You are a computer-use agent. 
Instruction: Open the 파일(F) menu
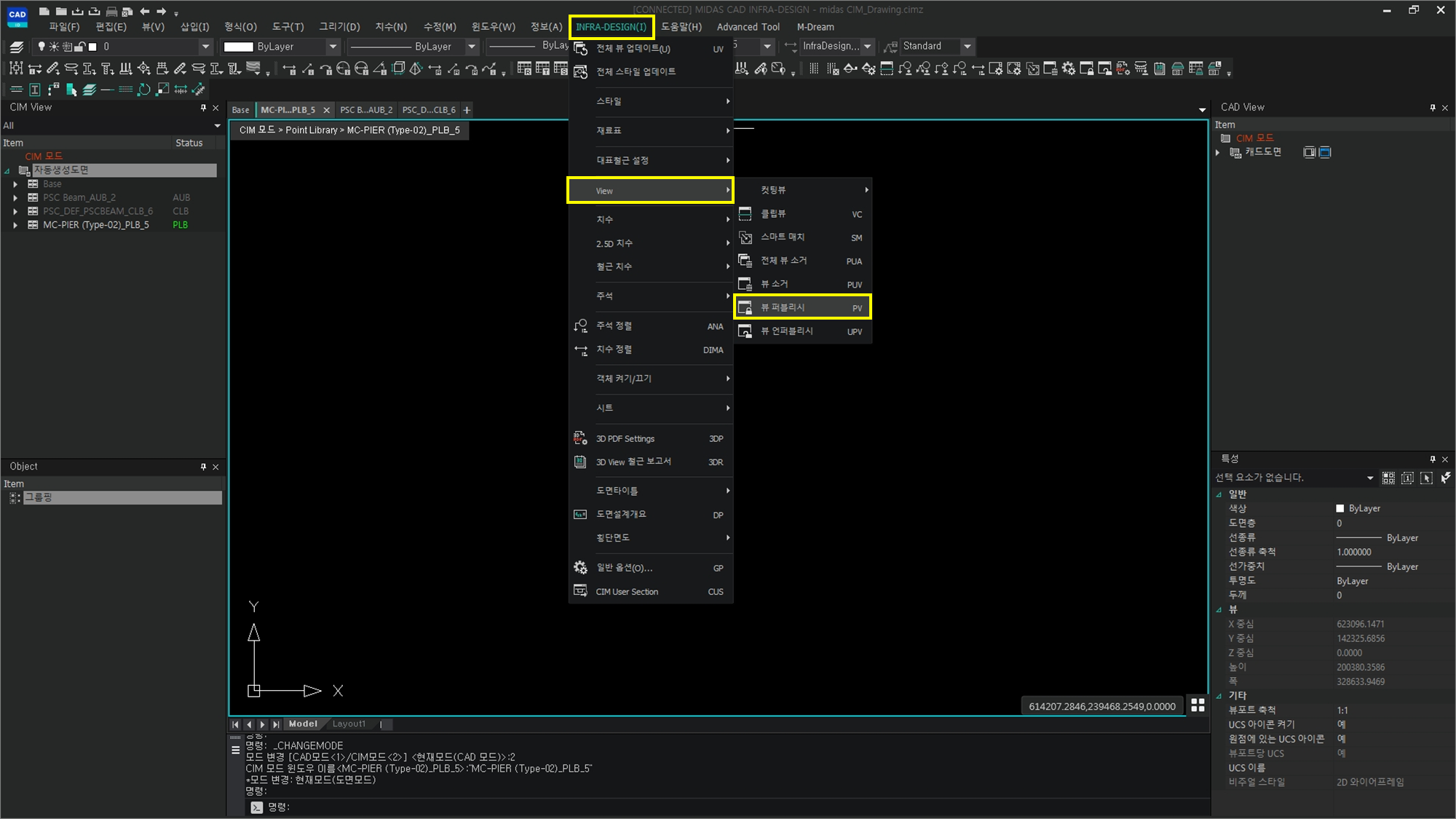[64, 27]
